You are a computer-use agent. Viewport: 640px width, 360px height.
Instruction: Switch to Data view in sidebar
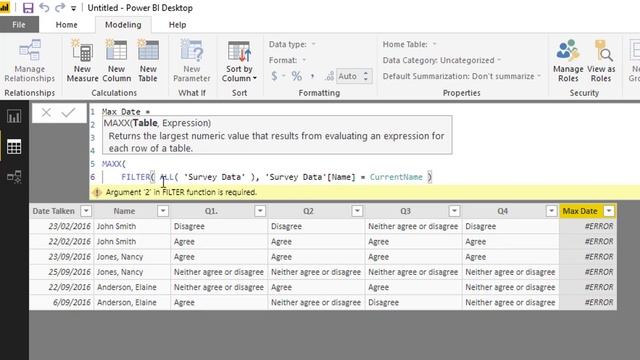[x=14, y=147]
